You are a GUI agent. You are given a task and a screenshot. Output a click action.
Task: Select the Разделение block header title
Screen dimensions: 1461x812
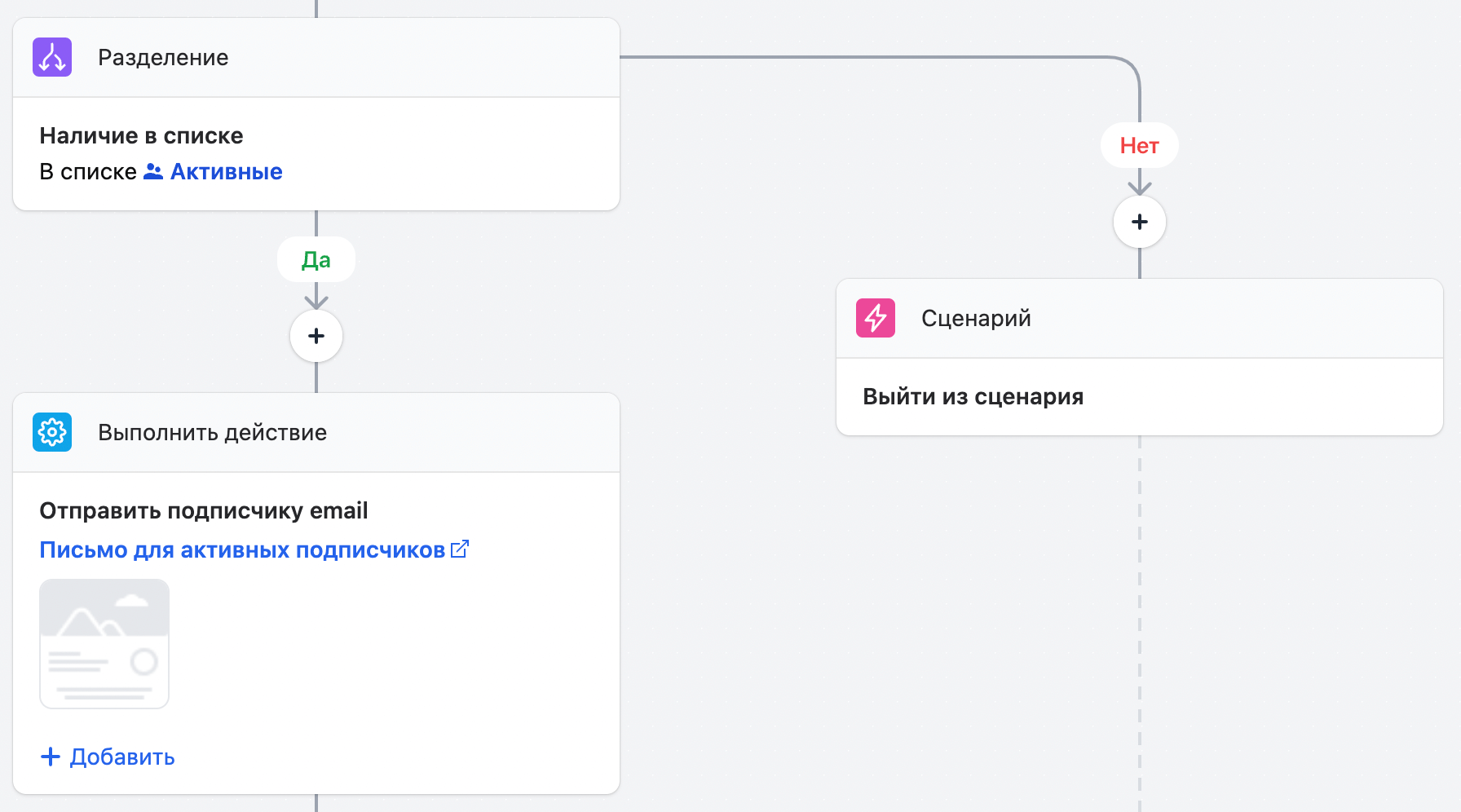pos(163,57)
